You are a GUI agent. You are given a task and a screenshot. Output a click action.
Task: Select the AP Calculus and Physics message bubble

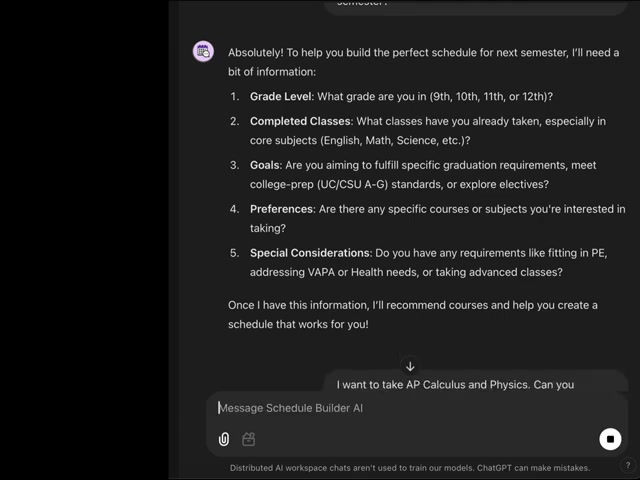point(476,382)
